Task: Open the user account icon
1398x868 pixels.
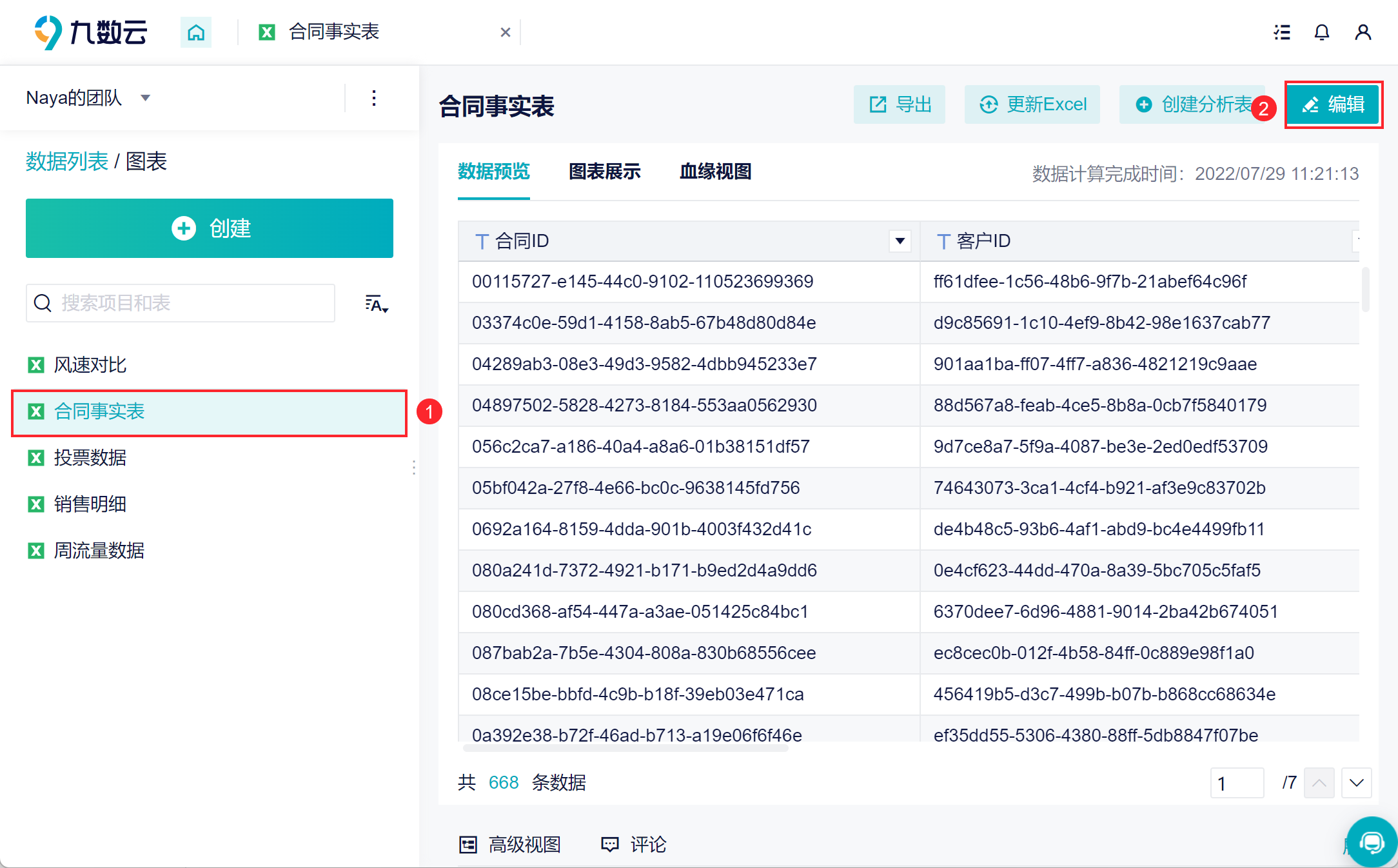Action: 1363,32
